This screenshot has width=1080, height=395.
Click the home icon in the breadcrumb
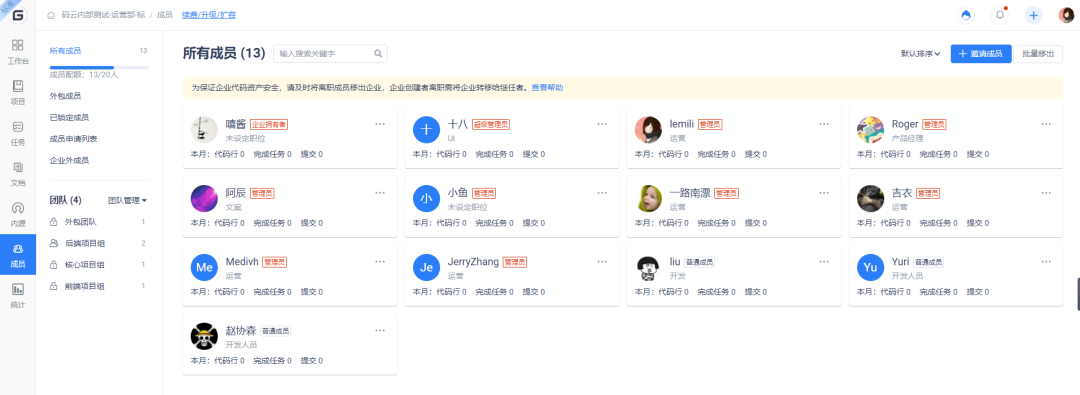point(52,14)
